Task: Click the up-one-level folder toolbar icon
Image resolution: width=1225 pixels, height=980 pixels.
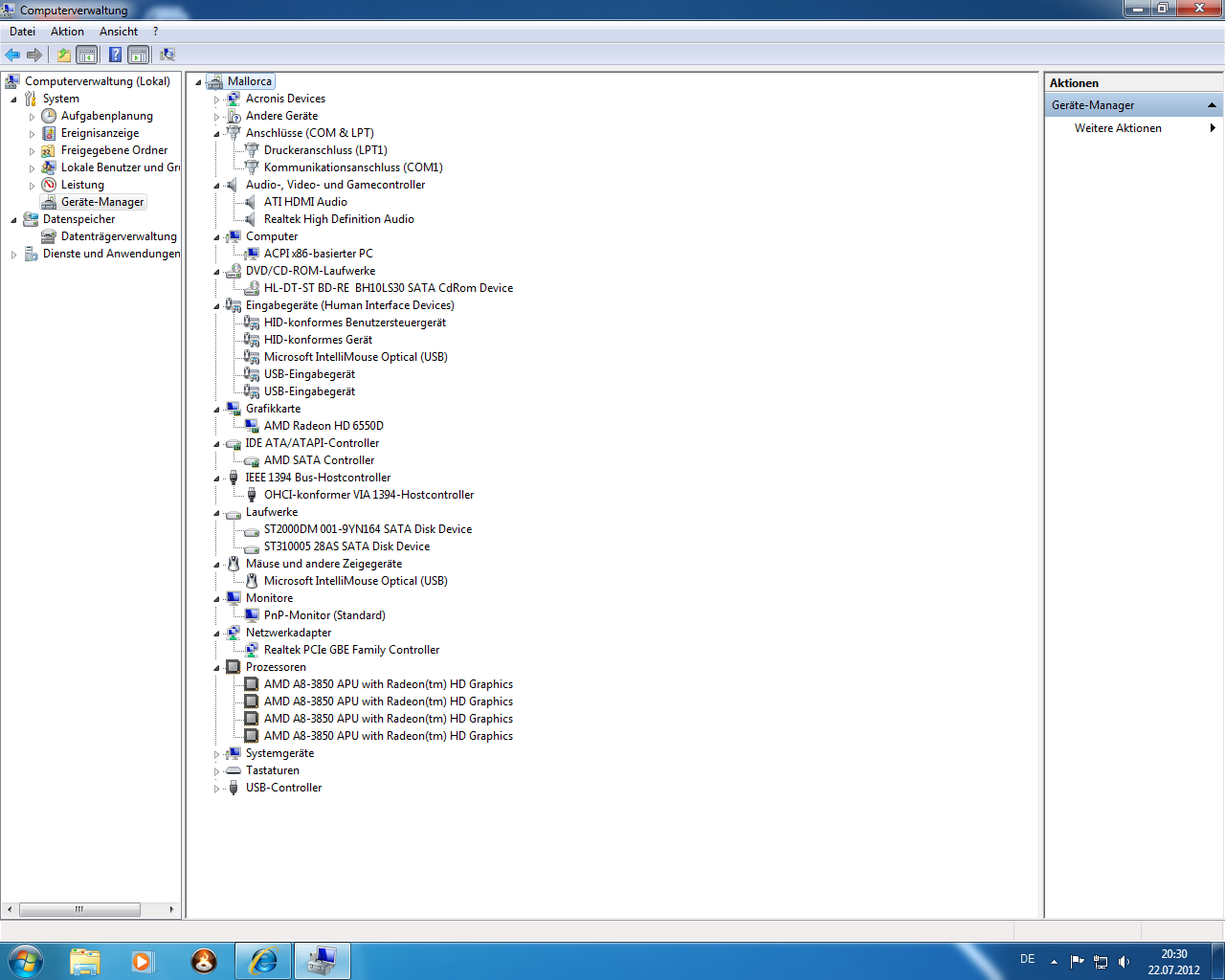Action: pos(64,55)
